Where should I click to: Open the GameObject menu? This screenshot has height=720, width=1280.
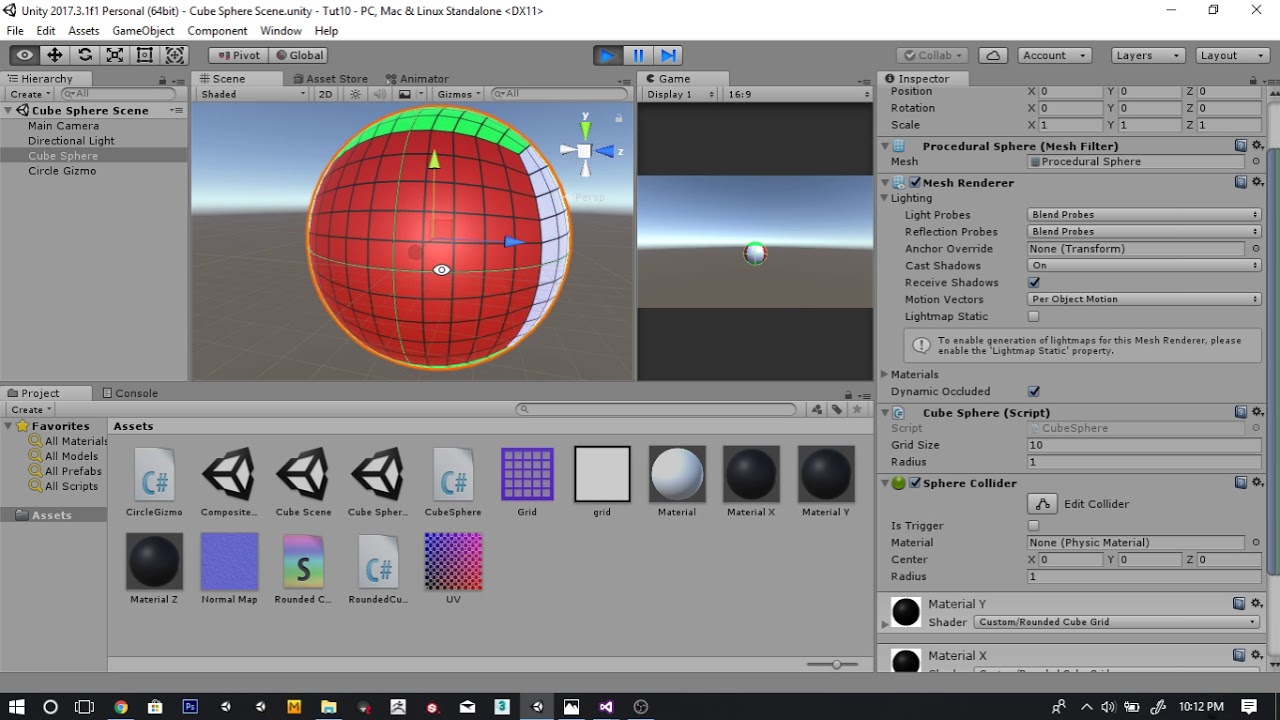click(x=143, y=31)
